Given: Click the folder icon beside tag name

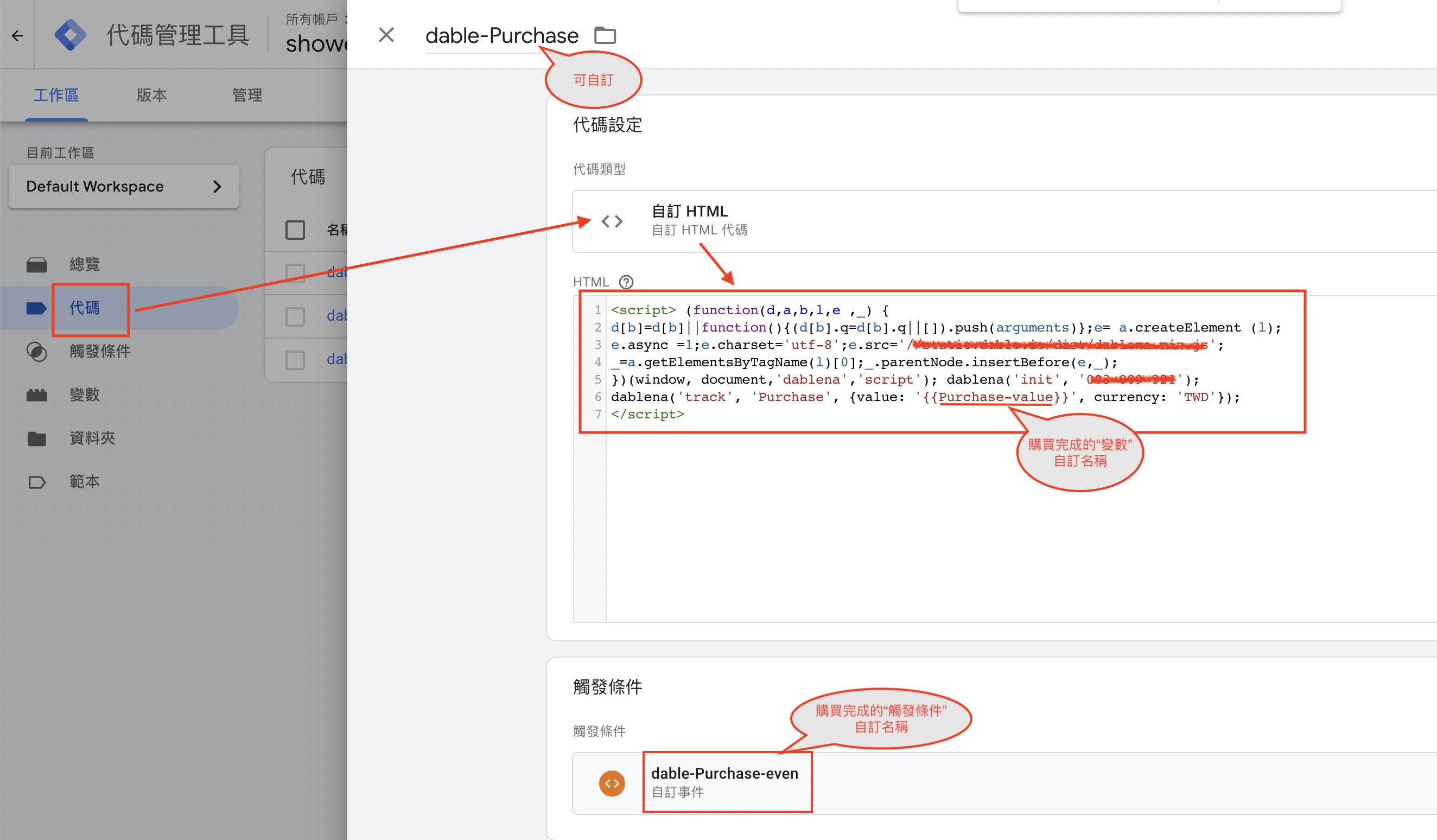Looking at the screenshot, I should click(x=605, y=35).
